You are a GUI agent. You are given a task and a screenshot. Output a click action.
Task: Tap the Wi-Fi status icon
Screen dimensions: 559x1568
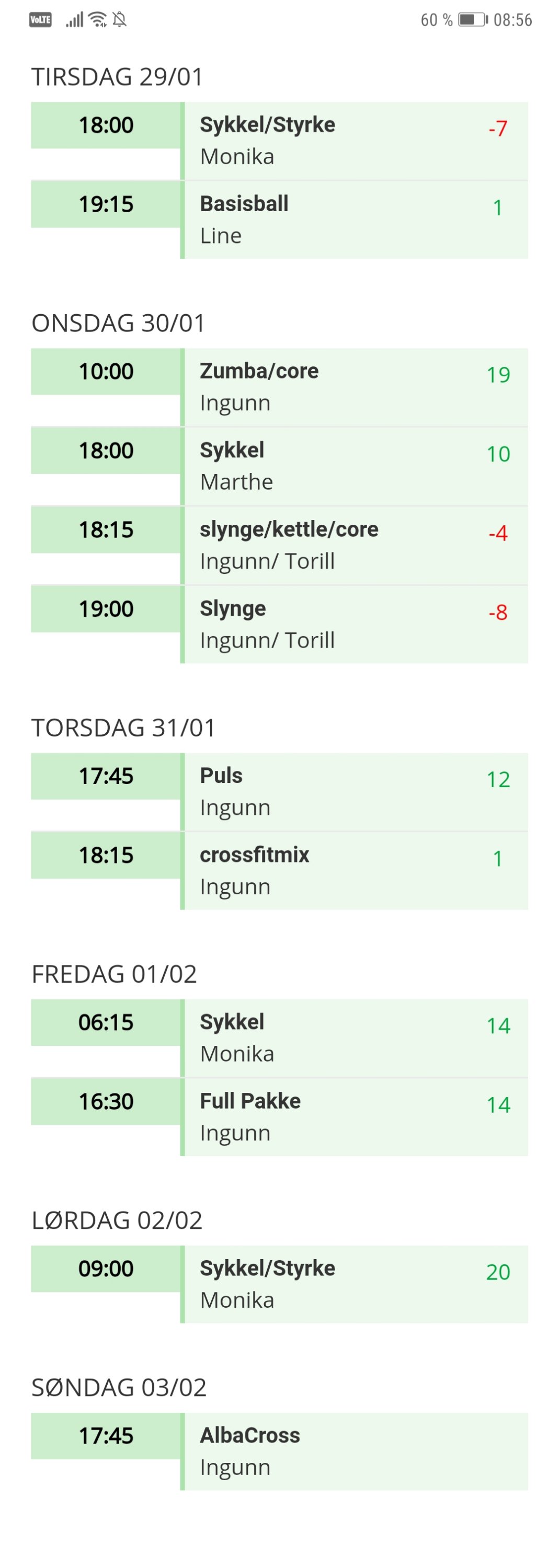(x=97, y=20)
